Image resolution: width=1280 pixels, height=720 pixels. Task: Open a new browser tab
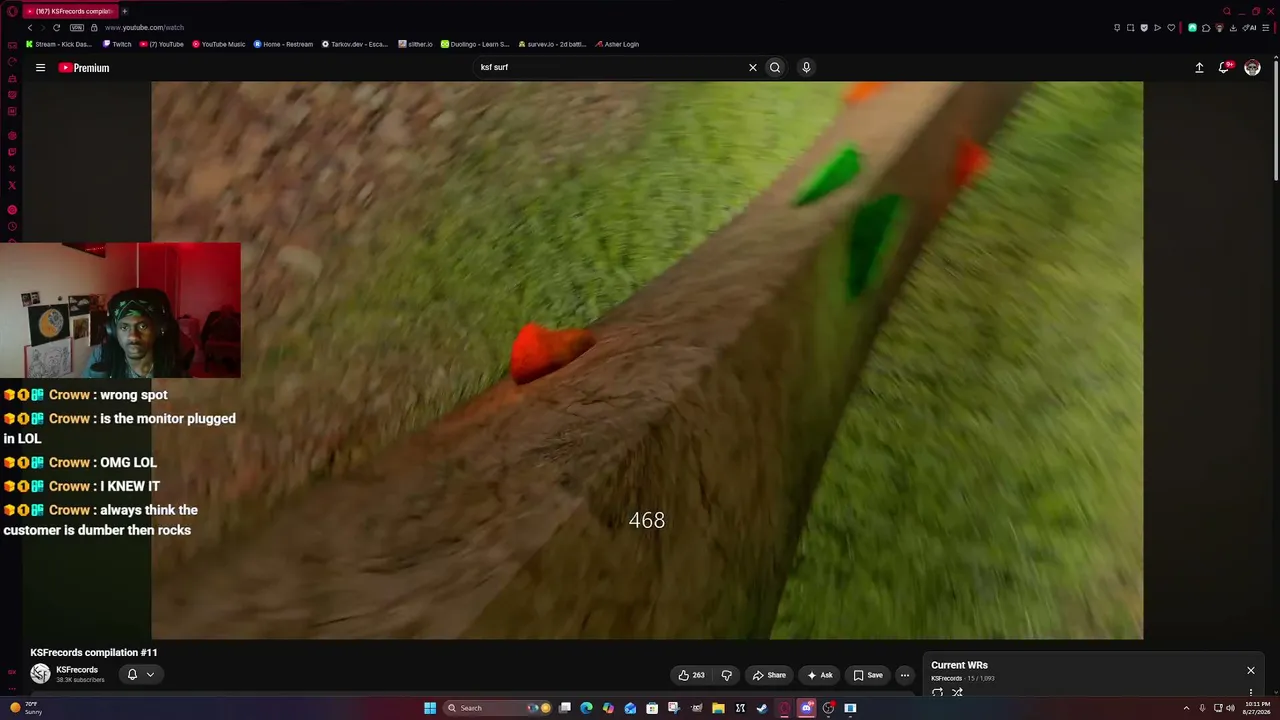(124, 11)
